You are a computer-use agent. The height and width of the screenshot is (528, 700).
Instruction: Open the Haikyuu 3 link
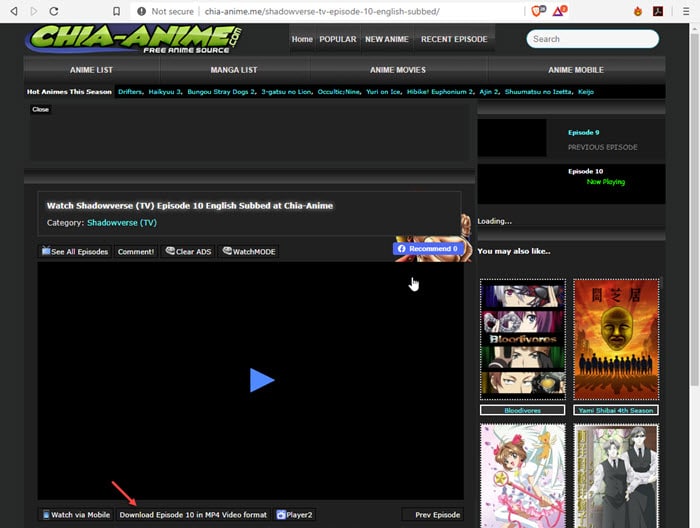164,91
